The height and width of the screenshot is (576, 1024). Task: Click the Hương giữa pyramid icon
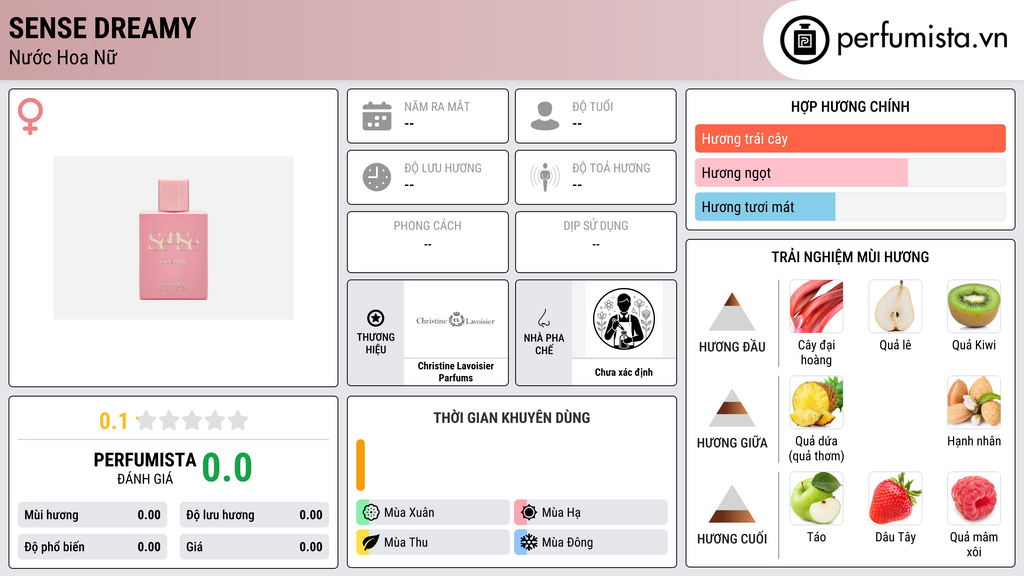click(732, 408)
